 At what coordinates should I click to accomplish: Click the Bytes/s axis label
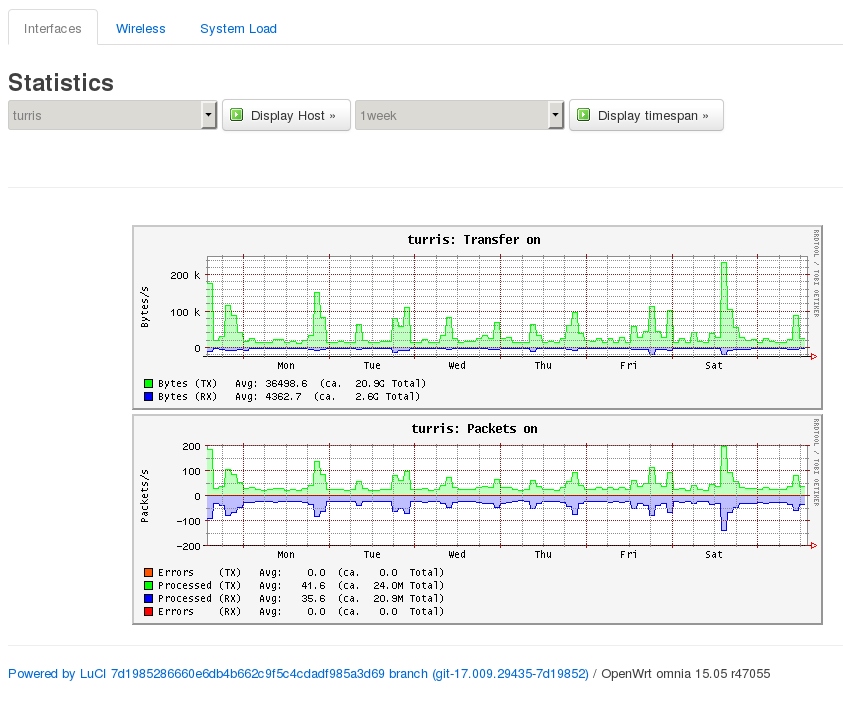click(x=145, y=307)
